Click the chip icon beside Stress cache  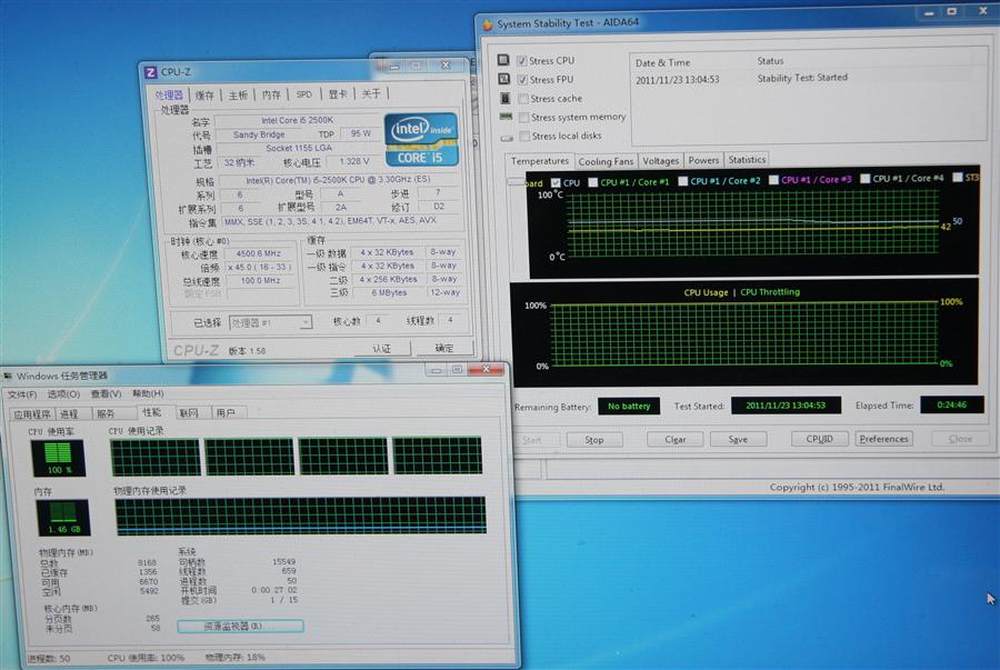[505, 98]
